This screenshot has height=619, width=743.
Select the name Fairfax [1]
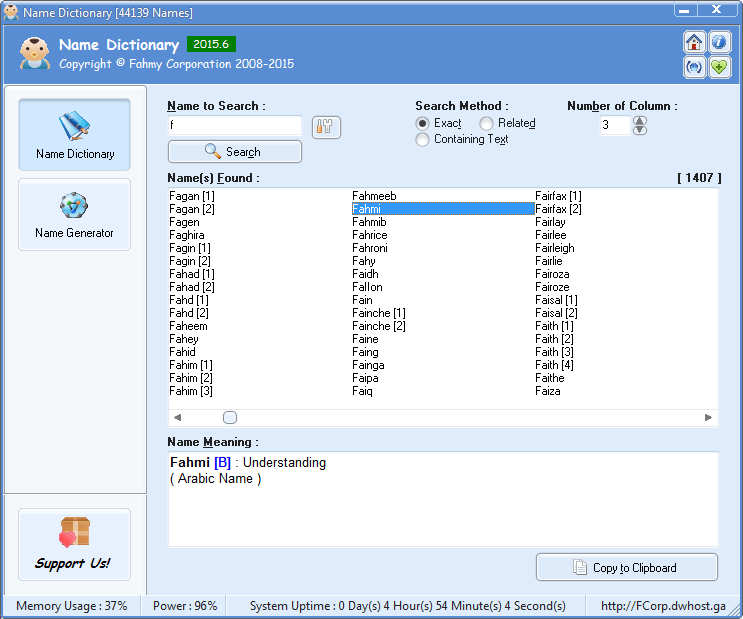point(558,196)
